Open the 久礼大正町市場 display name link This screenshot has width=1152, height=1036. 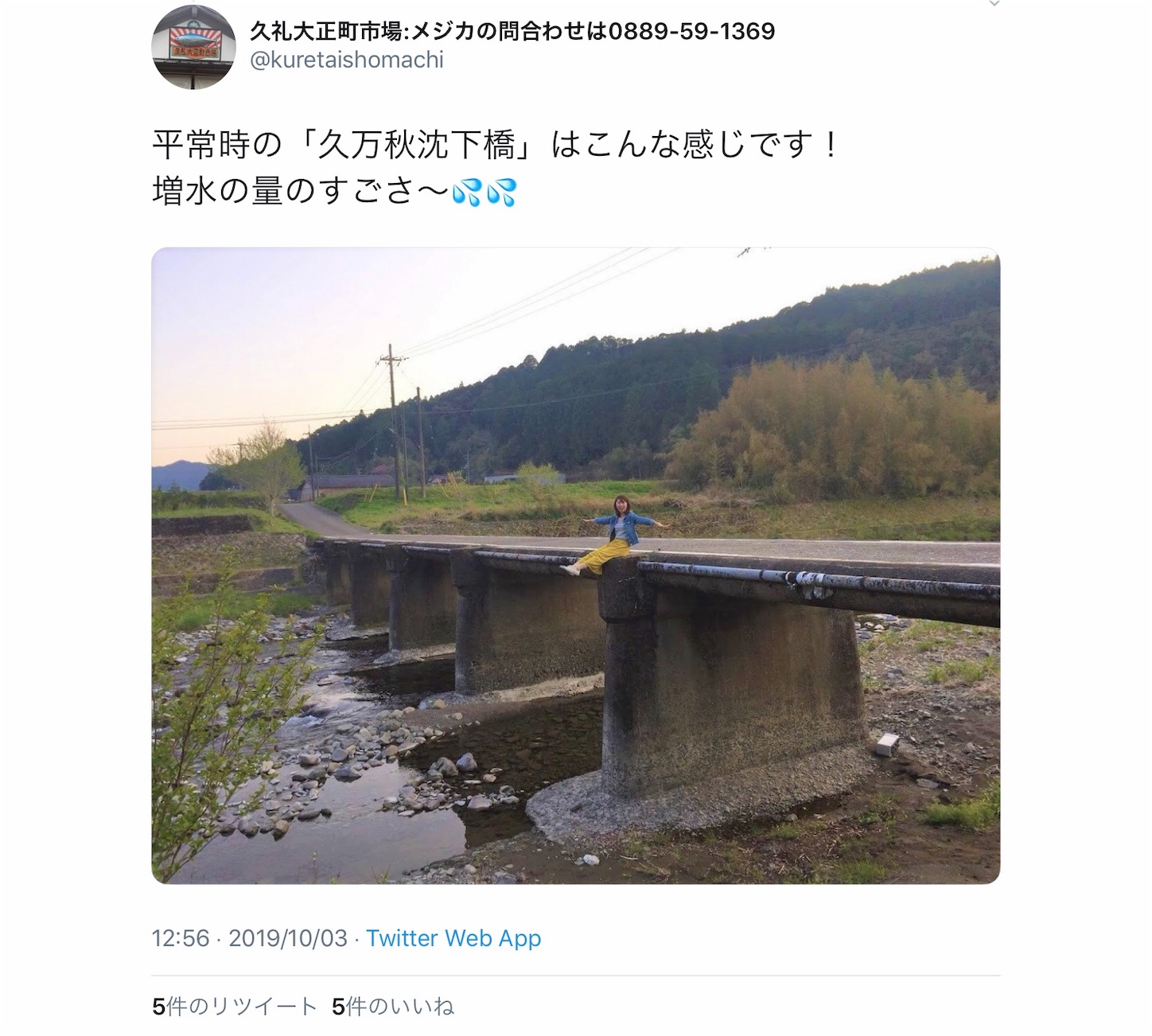(x=512, y=31)
